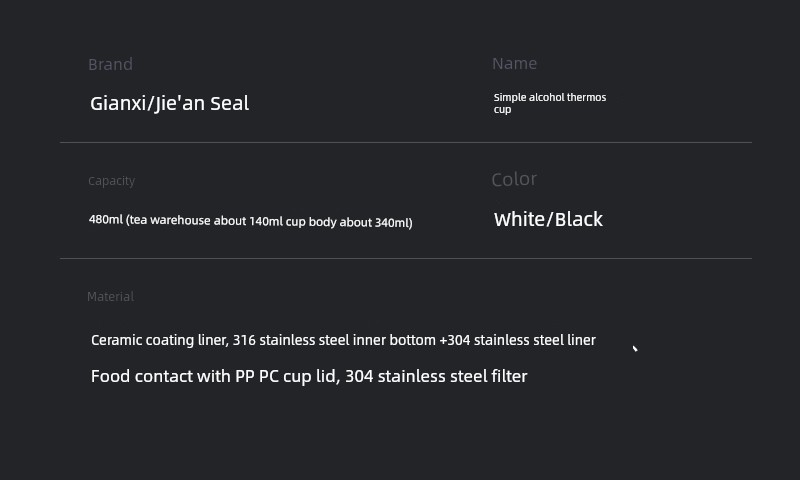Click the divider line below Brand section
The height and width of the screenshot is (480, 800).
pos(406,142)
